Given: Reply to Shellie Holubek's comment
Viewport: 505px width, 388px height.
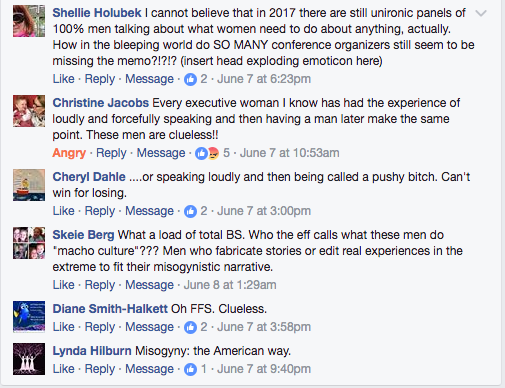Looking at the screenshot, I should 100,79.
